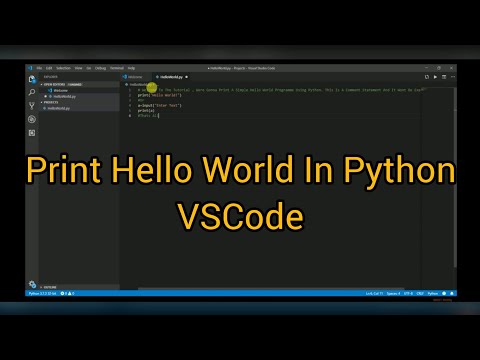Screen dimensions: 480x360
Task: Switch to the Welcome tab
Action: point(136,77)
